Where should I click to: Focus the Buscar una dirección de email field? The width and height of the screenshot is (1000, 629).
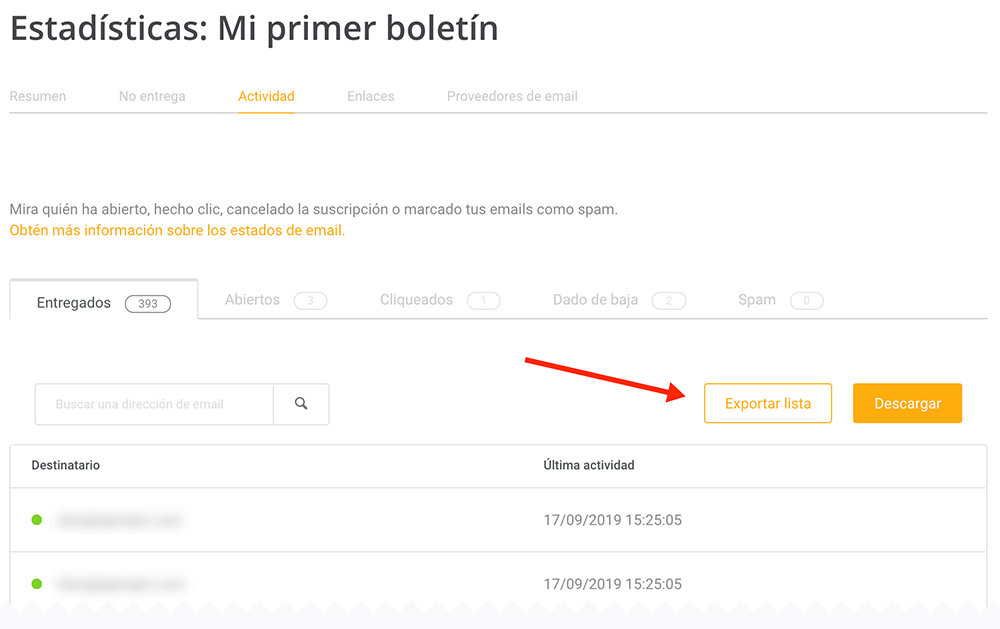[x=154, y=404]
